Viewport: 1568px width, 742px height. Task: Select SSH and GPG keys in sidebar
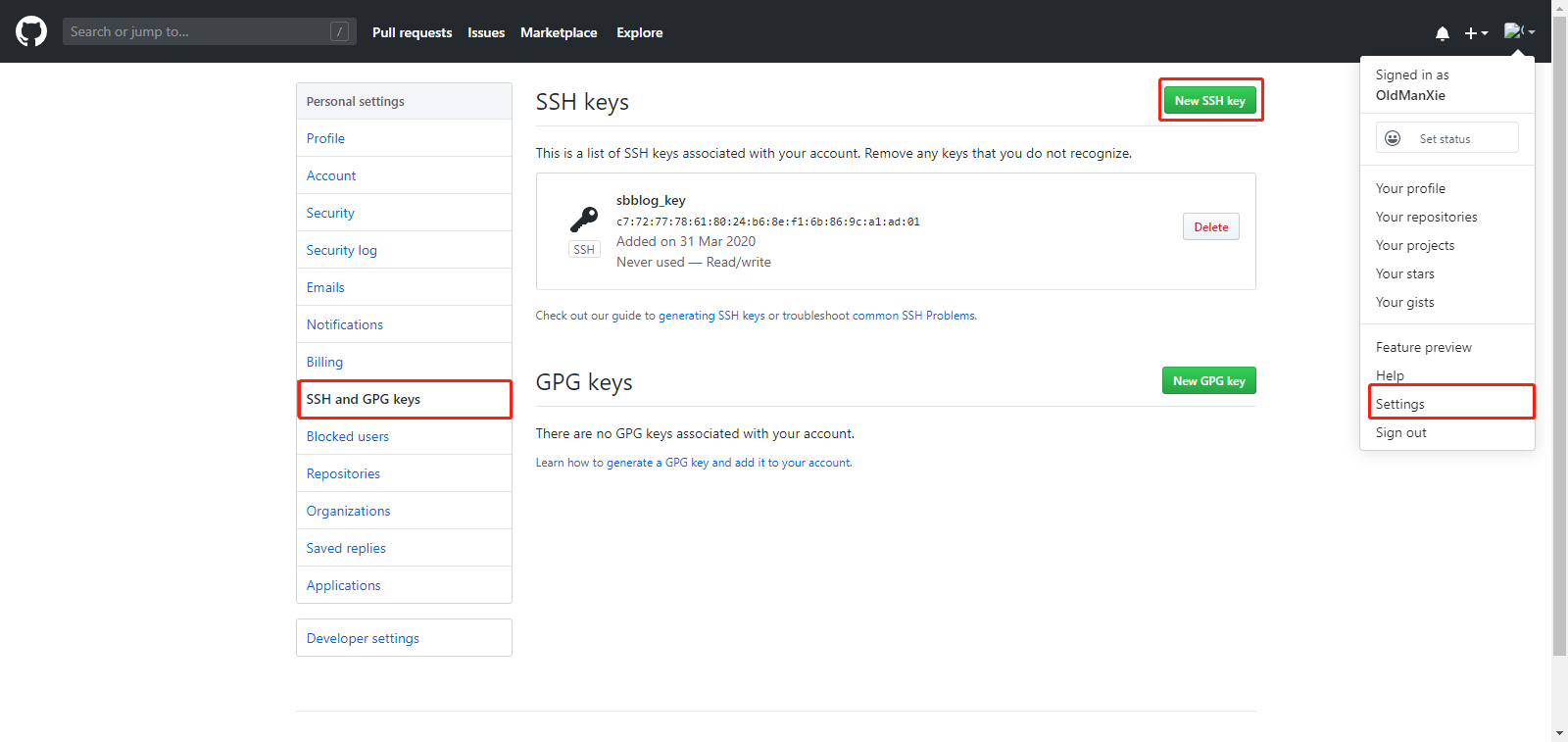[x=404, y=399]
